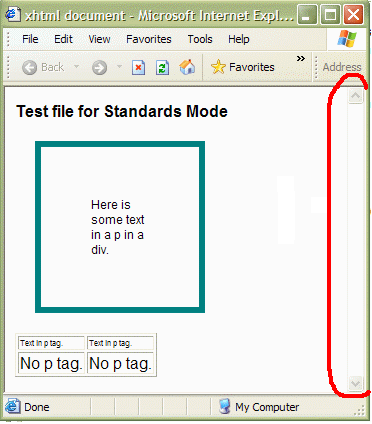Refresh the page with green arrows icon
This screenshot has width=372, height=424.
pyautogui.click(x=162, y=67)
